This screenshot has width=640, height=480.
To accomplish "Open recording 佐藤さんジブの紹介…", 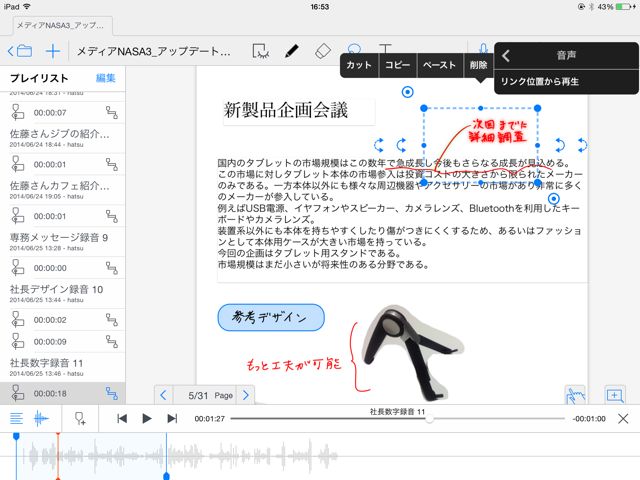I will point(62,138).
